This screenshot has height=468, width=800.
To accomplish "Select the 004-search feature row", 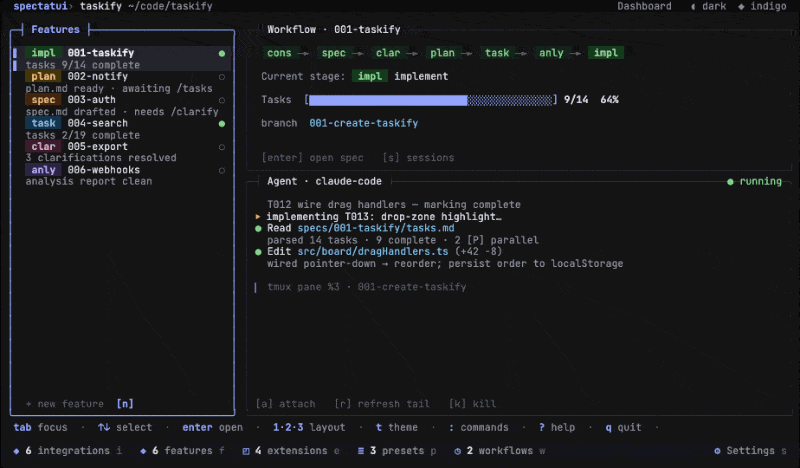I will pos(122,129).
